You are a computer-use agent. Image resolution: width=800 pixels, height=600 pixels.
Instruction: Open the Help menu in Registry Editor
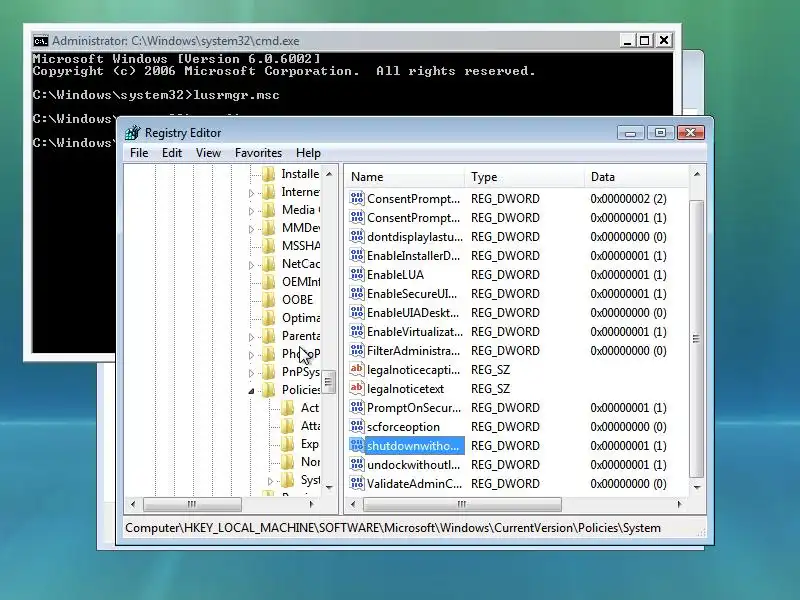(x=308, y=153)
